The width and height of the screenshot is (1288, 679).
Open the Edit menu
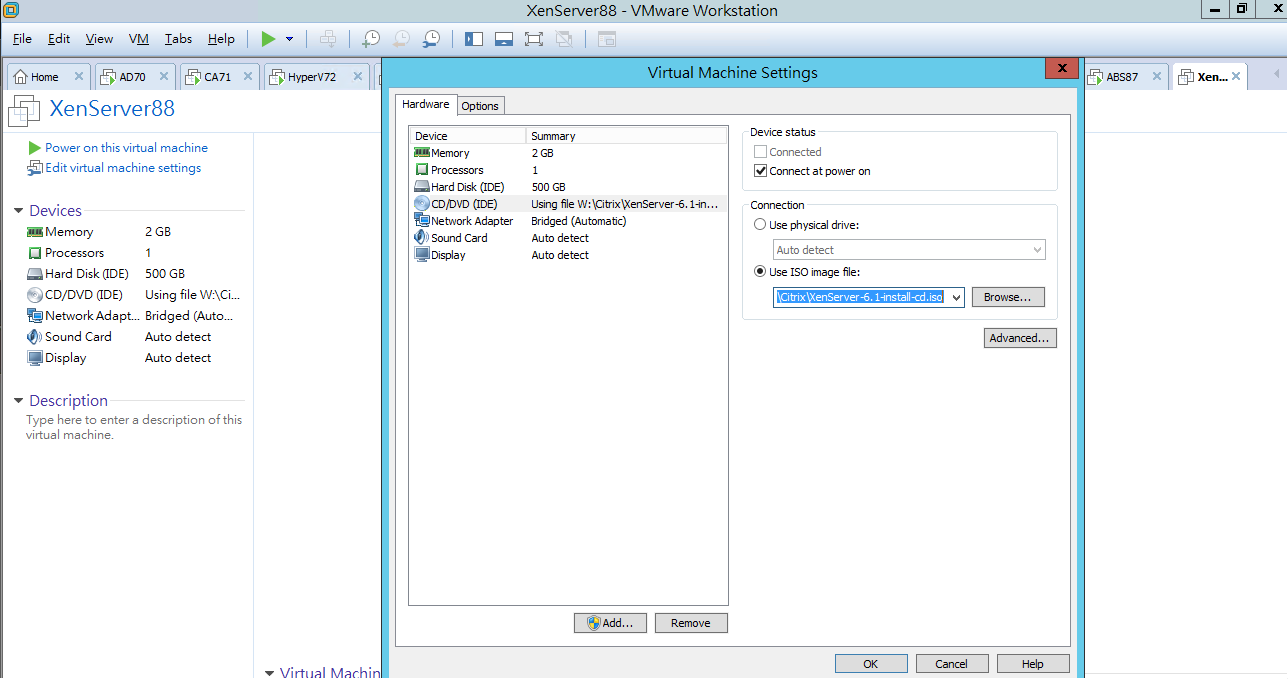click(59, 39)
